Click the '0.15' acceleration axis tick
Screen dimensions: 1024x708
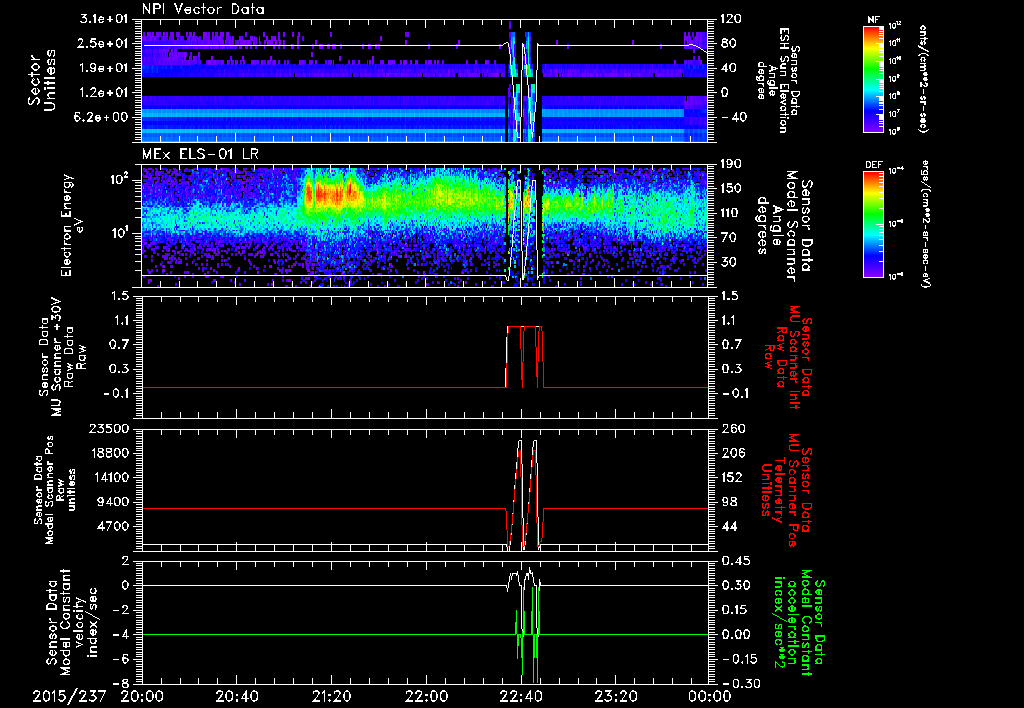[735, 610]
